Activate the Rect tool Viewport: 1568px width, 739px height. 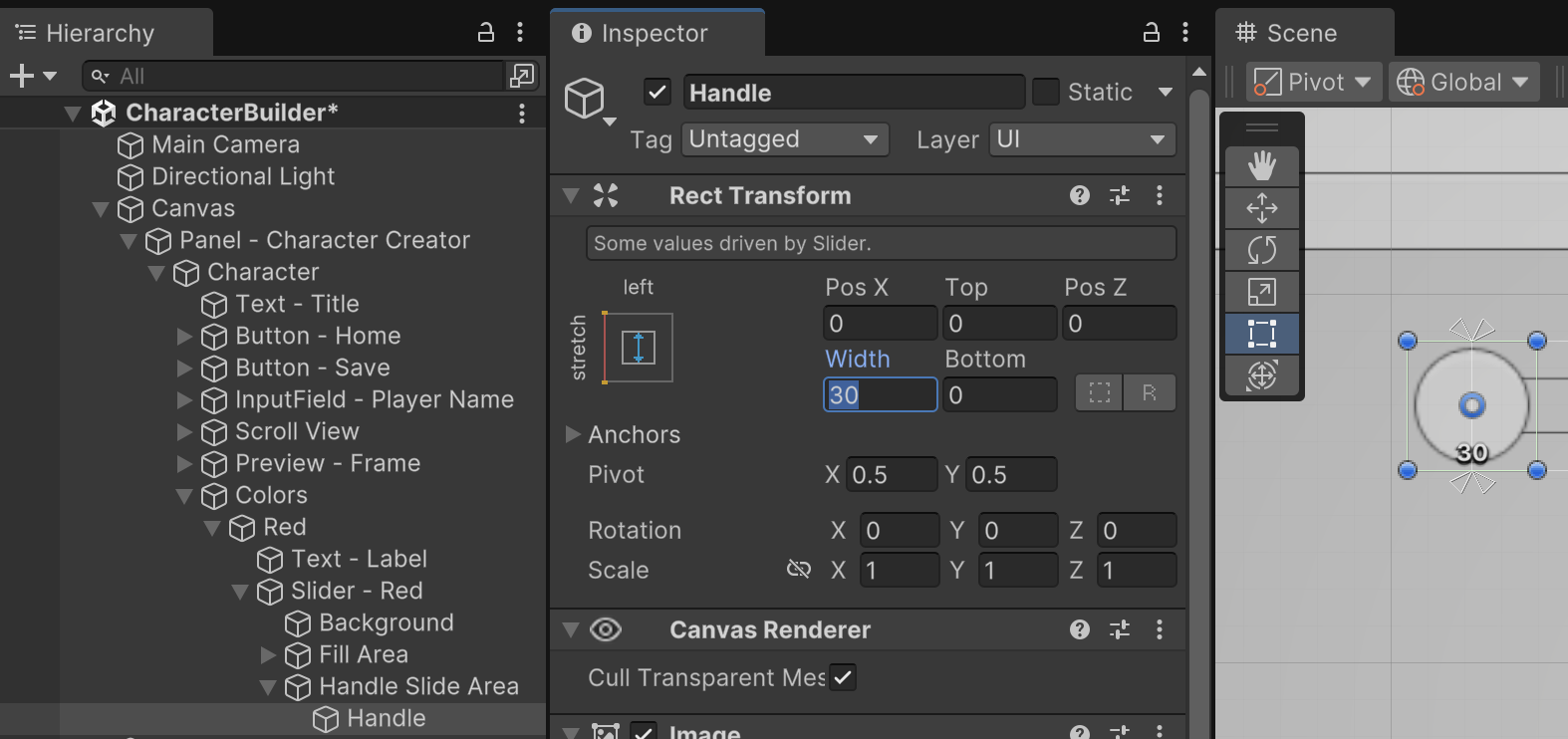pyautogui.click(x=1261, y=334)
